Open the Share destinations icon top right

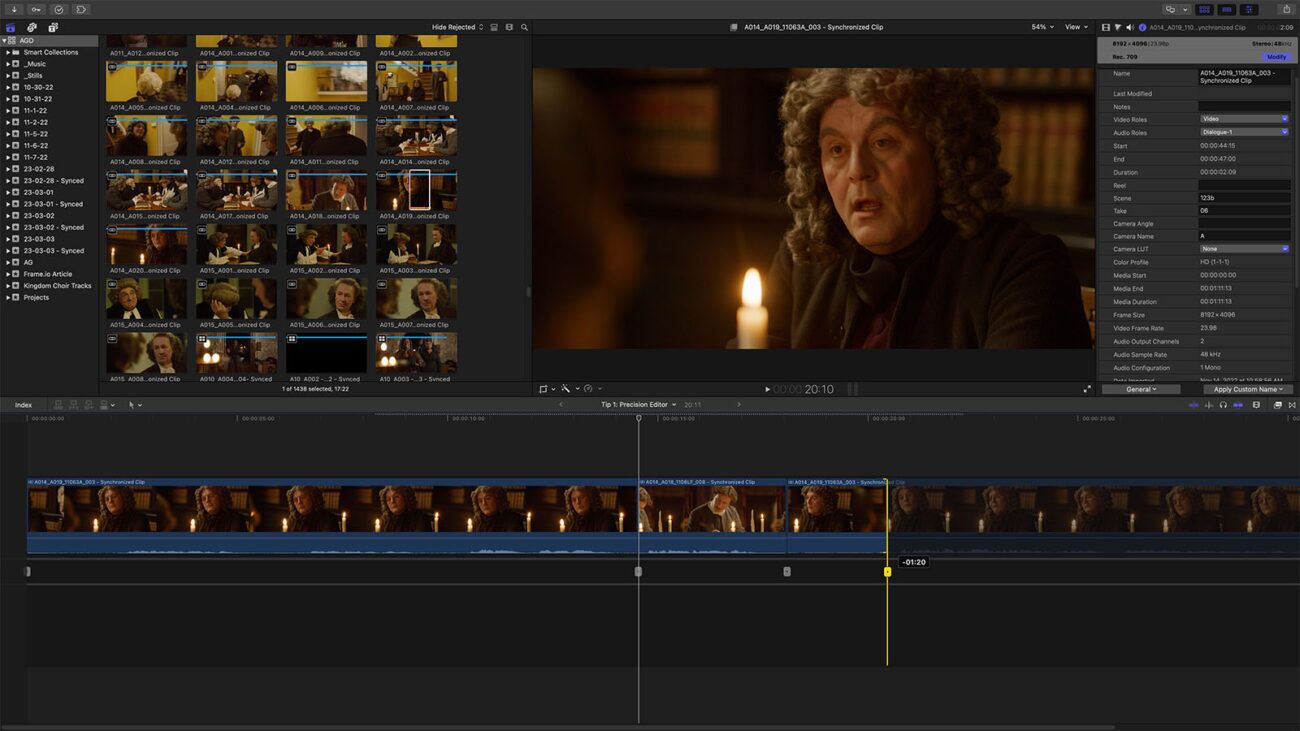click(x=1287, y=9)
